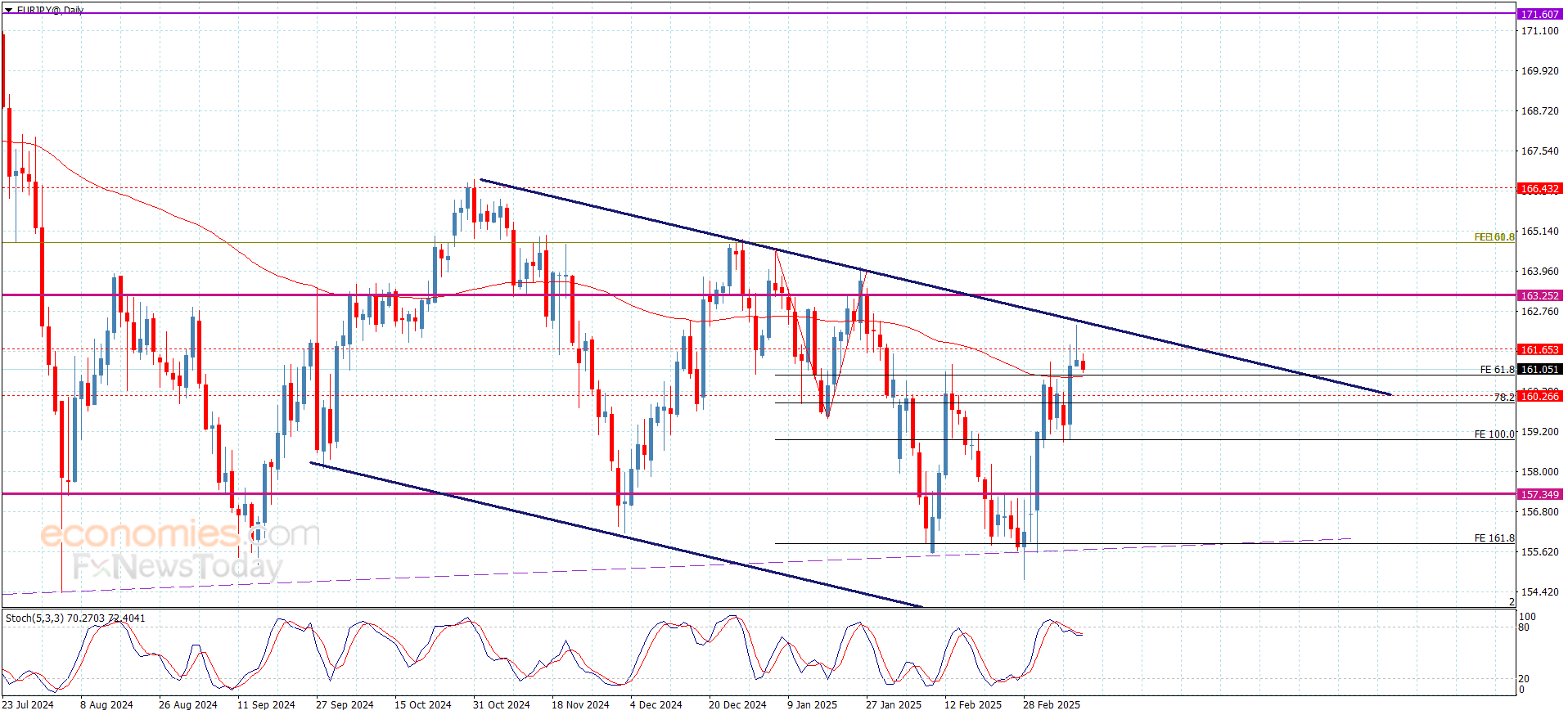Click the 156.800 price axis value

[x=1539, y=511]
